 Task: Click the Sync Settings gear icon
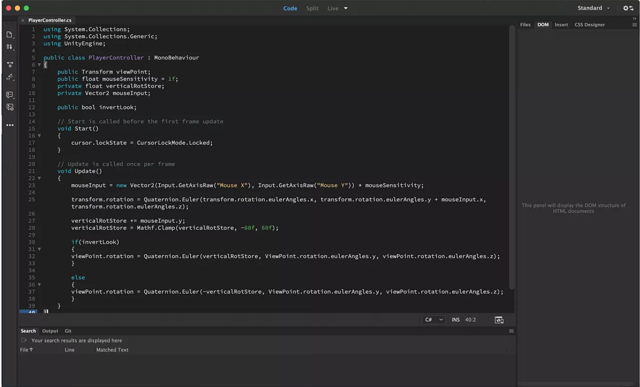[x=628, y=8]
